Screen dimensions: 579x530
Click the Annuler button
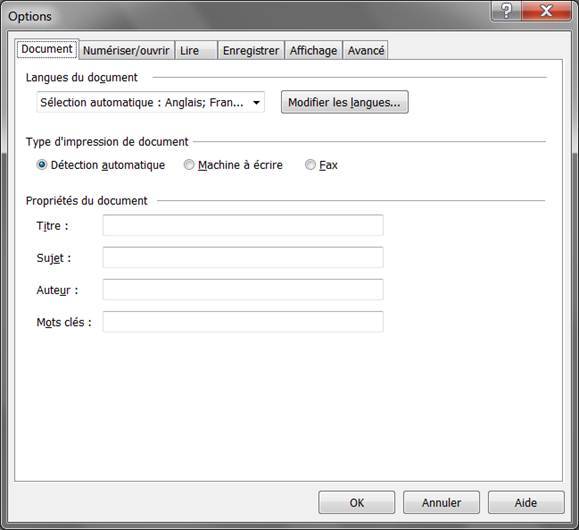(x=441, y=502)
